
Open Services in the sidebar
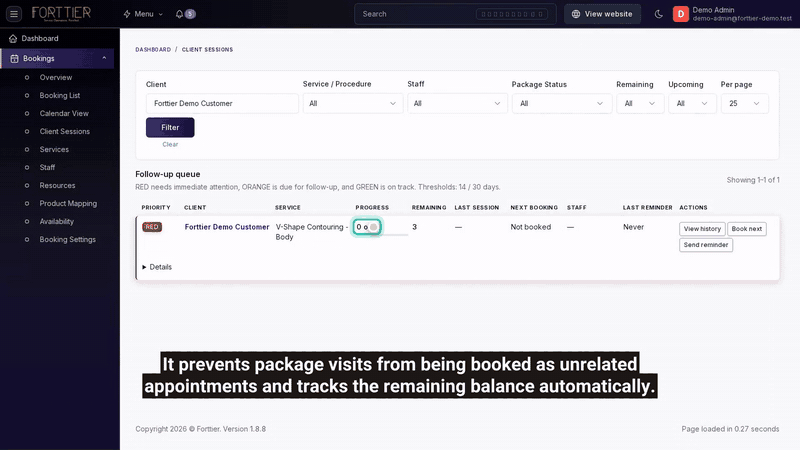coord(54,149)
